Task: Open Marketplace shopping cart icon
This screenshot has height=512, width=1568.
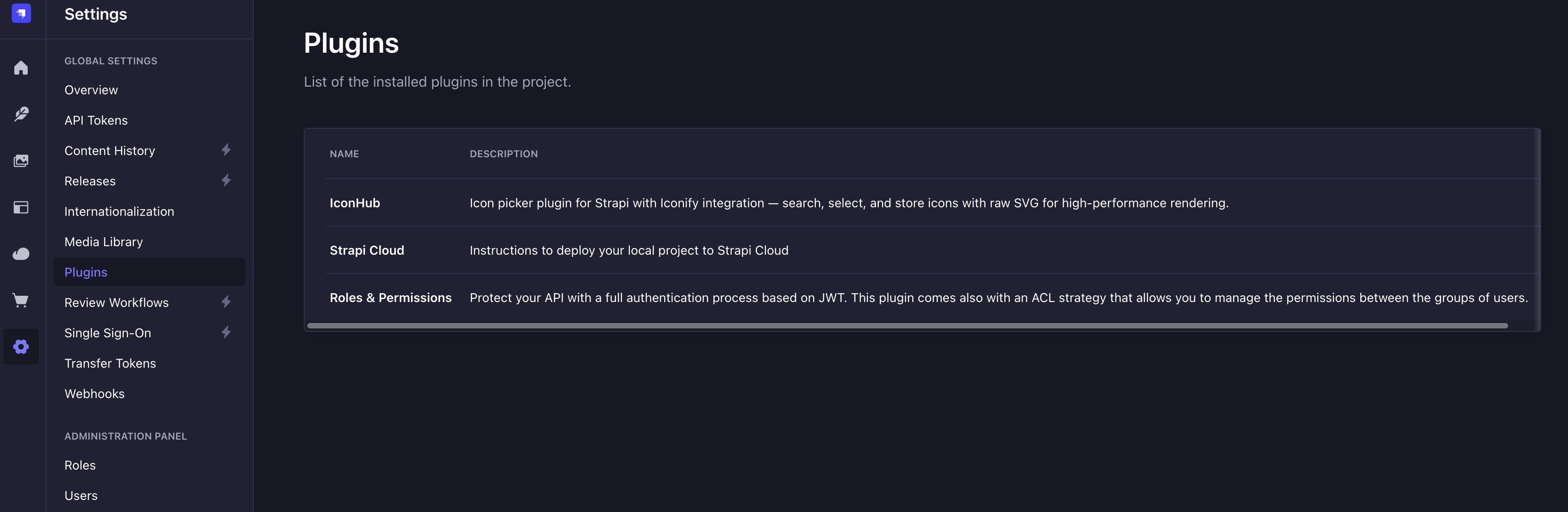Action: [21, 300]
